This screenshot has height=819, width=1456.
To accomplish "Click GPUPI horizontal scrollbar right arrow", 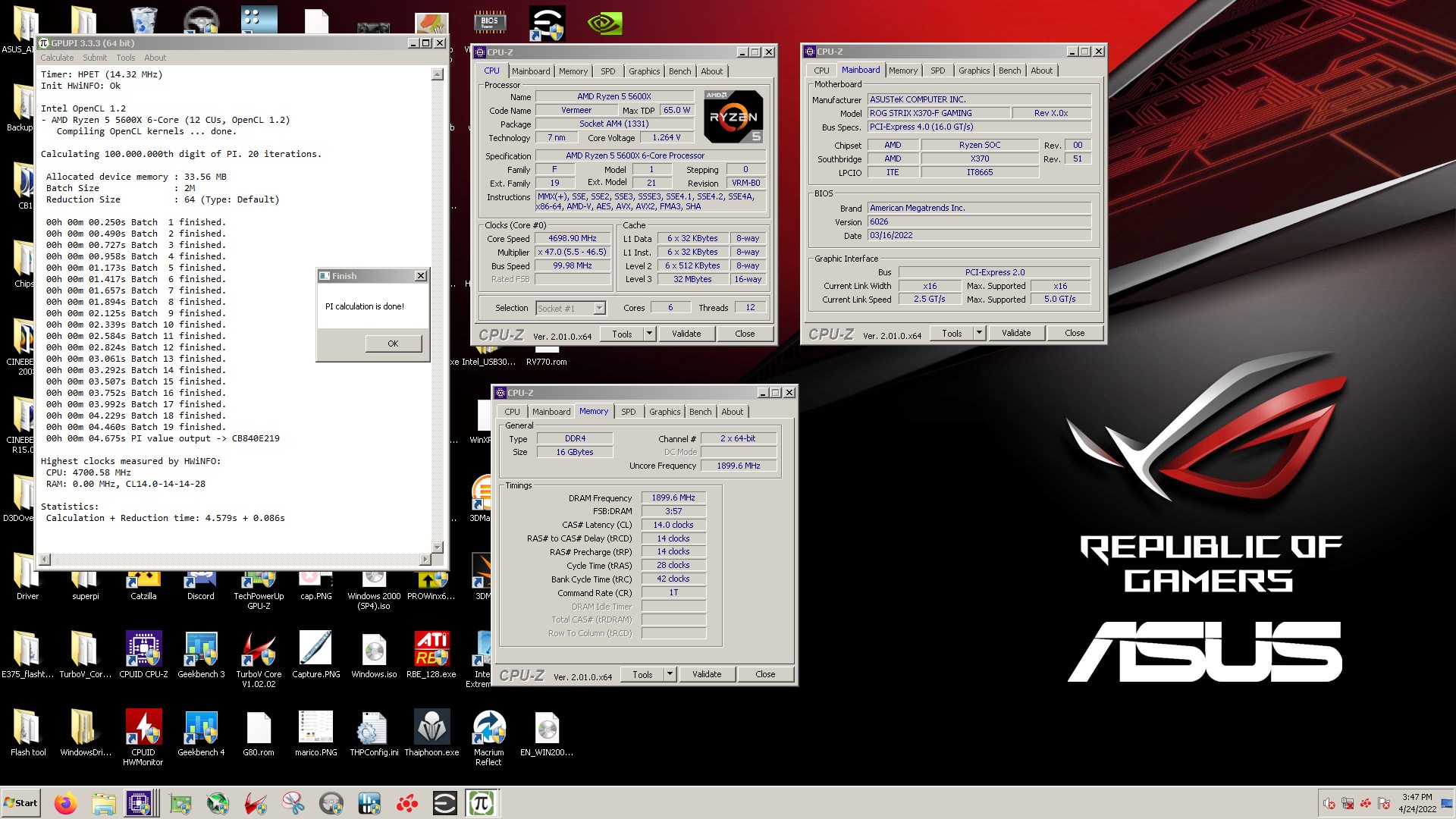I will click(x=425, y=560).
